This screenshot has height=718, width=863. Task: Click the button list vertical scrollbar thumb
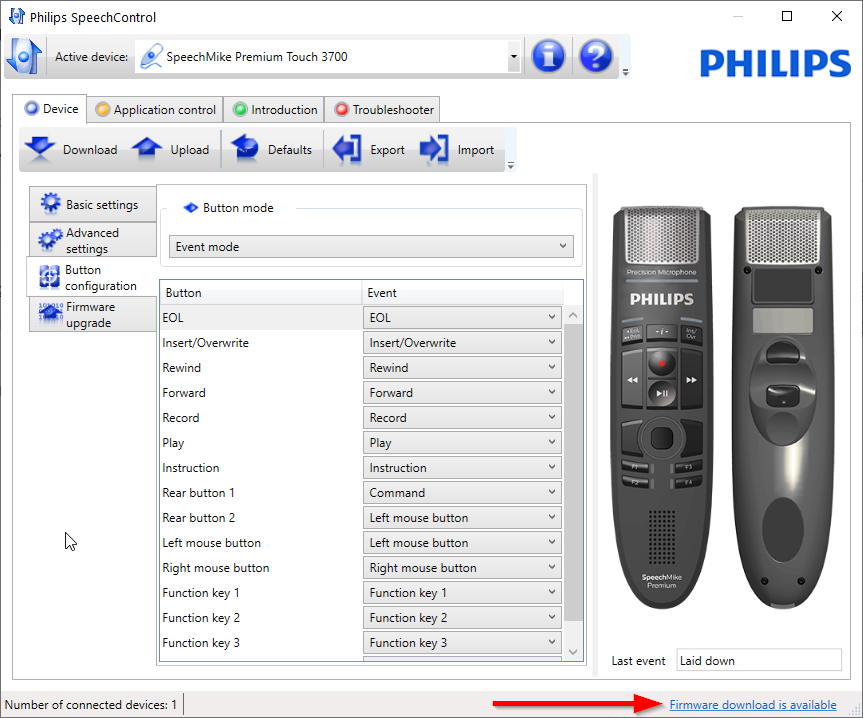[x=573, y=473]
